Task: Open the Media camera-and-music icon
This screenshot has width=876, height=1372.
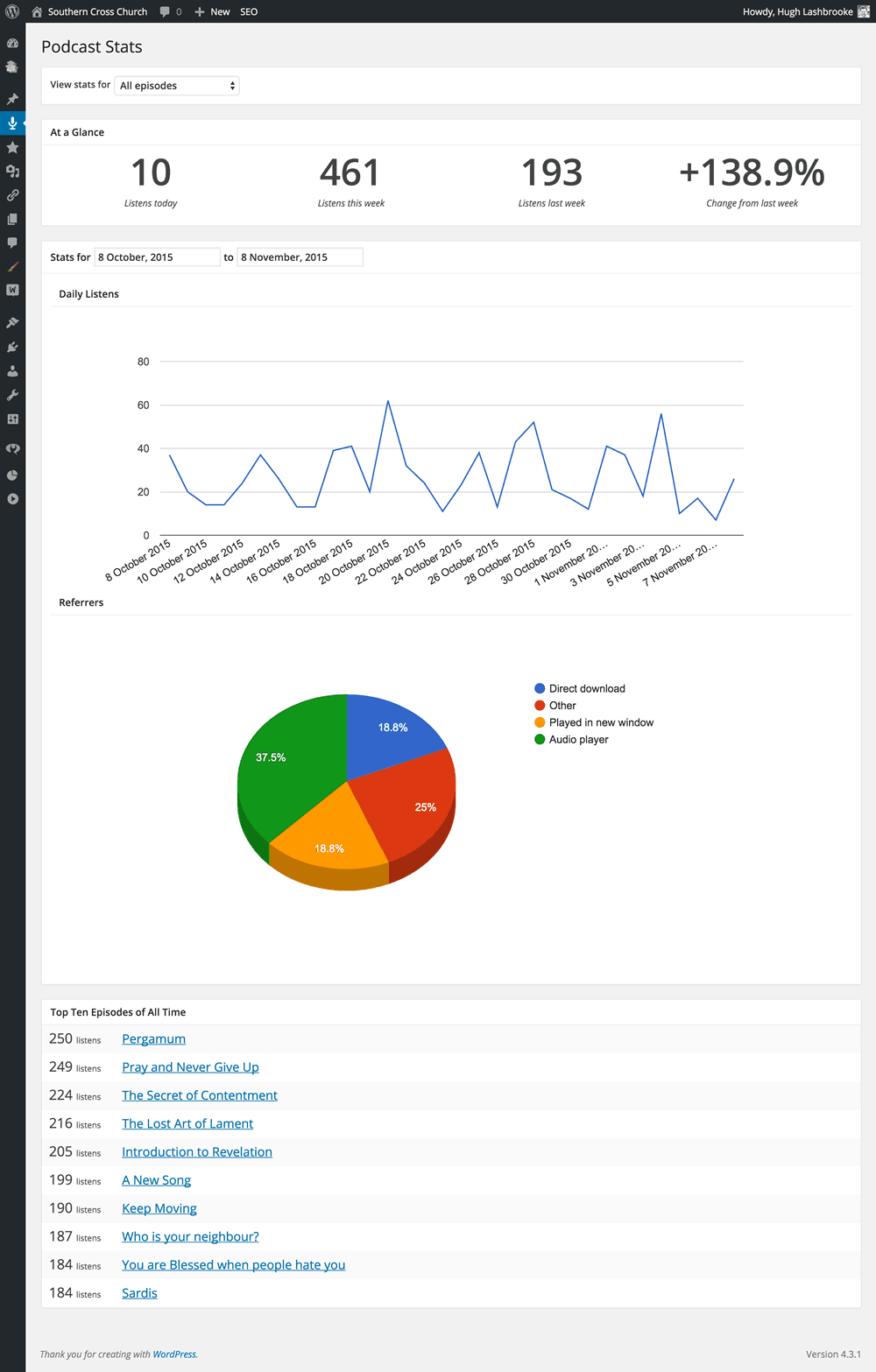Action: (x=12, y=171)
